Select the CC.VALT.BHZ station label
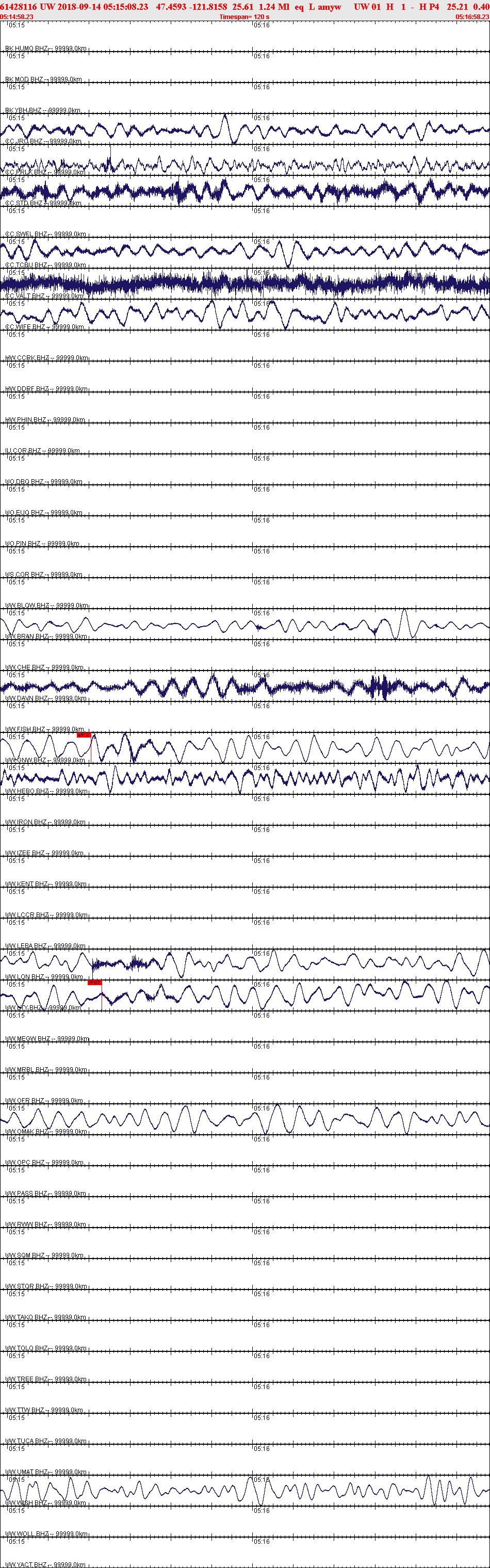The image size is (490, 1568). (x=44, y=296)
